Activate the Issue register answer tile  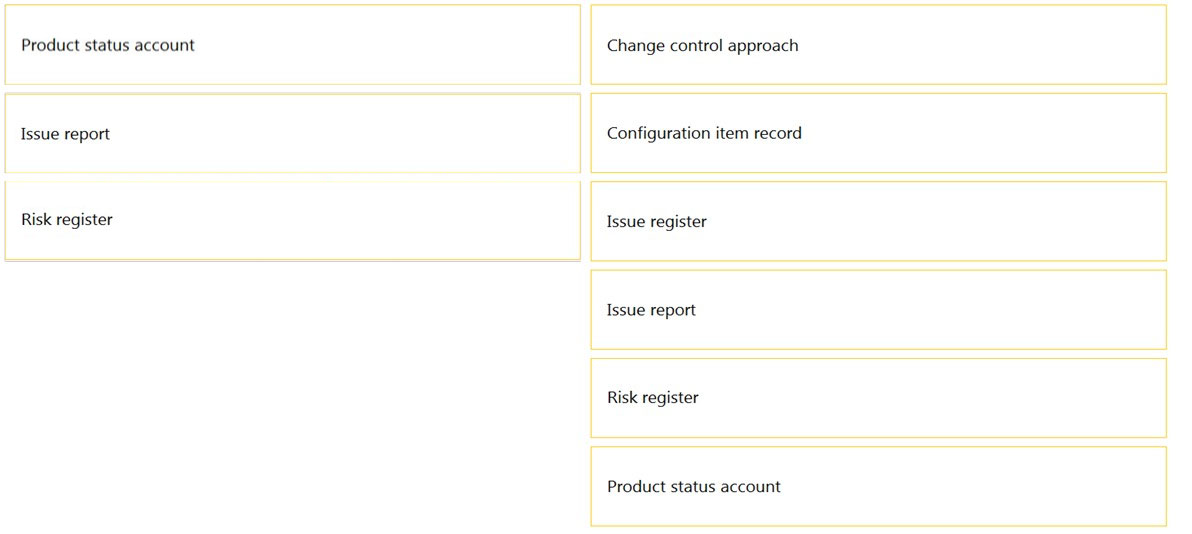pos(878,221)
